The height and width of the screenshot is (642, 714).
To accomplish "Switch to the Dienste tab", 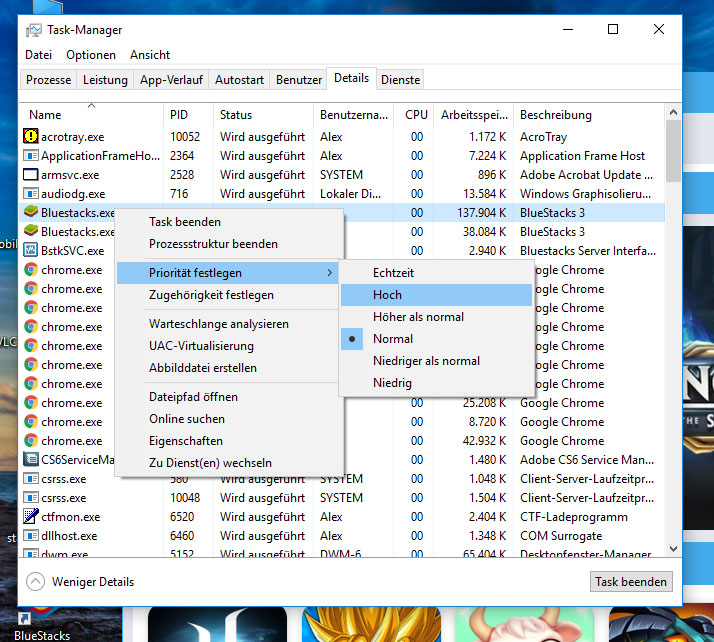I will 400,80.
